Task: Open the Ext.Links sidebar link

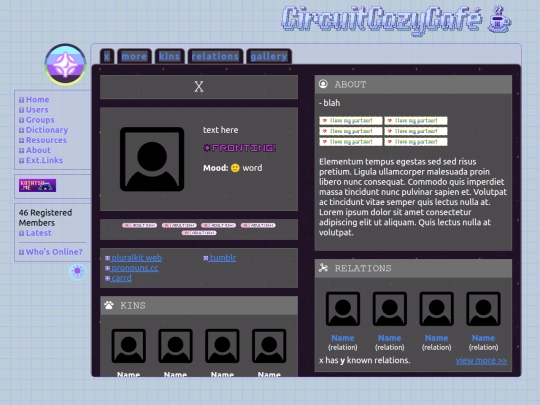Action: [44, 160]
